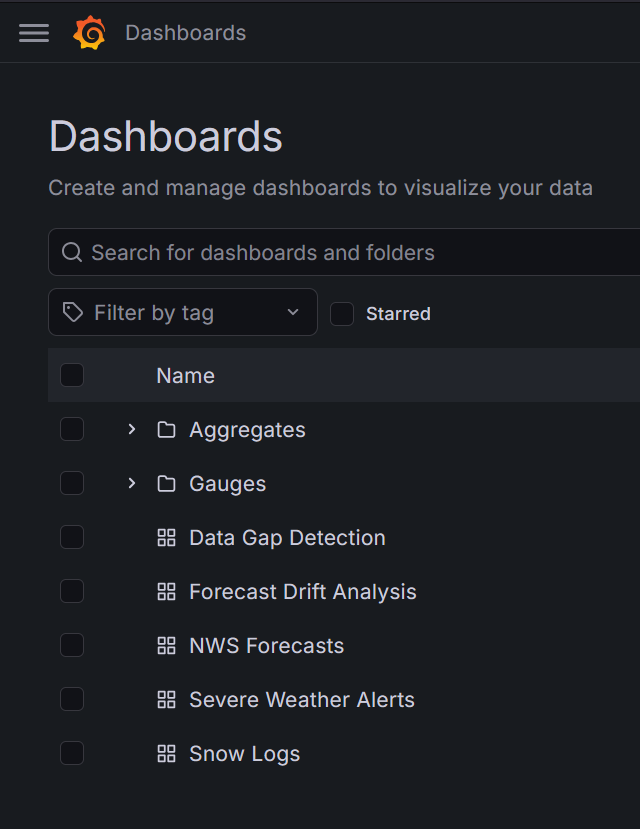Open the hamburger navigation menu

(33, 32)
